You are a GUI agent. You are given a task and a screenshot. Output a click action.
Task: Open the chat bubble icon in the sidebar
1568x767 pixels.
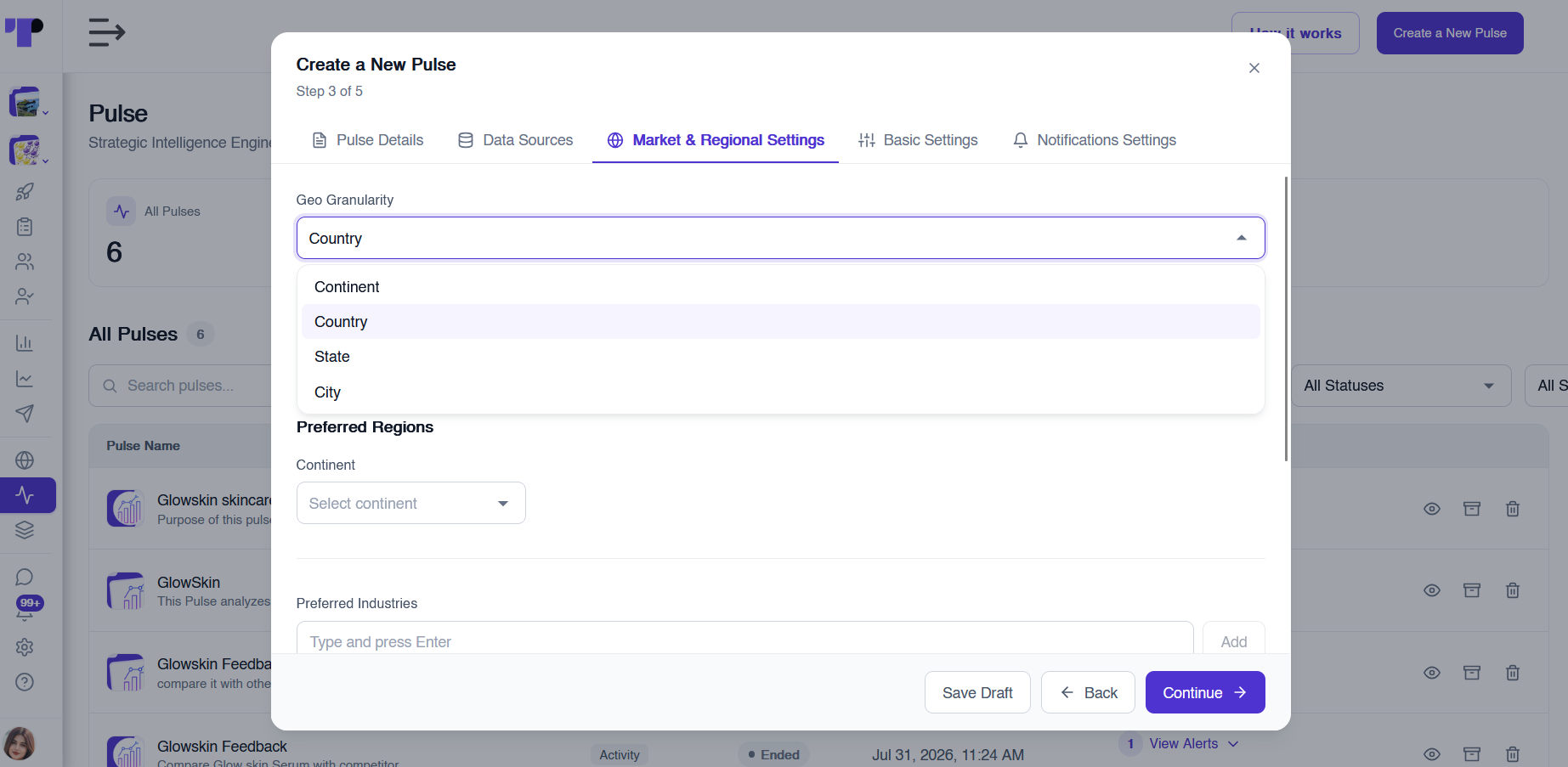[x=25, y=577]
